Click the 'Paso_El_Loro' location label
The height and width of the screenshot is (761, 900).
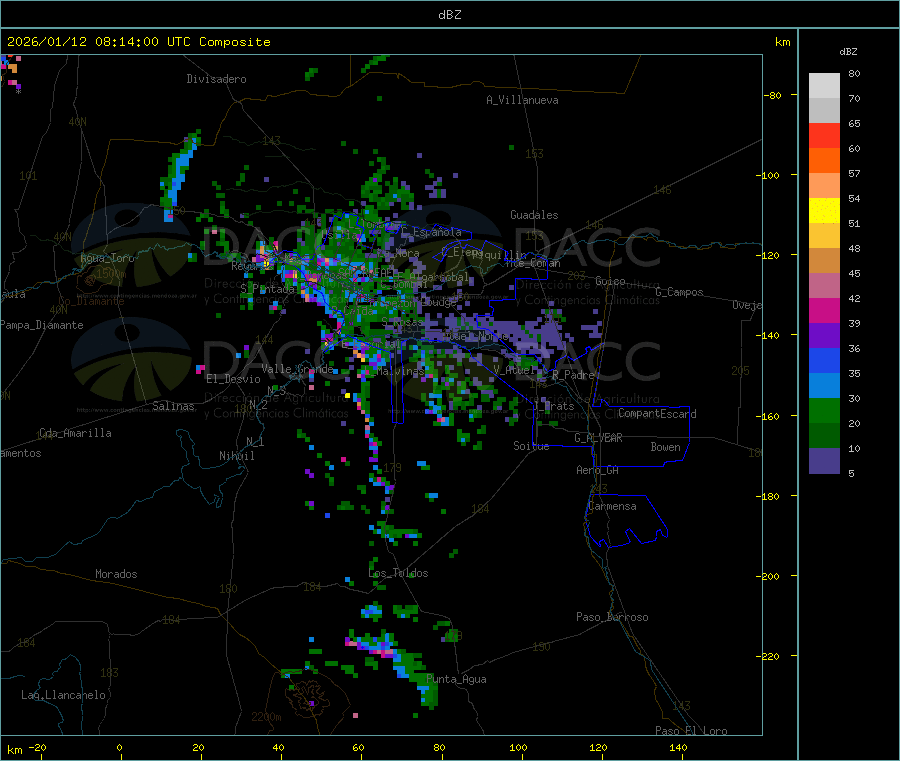tap(692, 731)
